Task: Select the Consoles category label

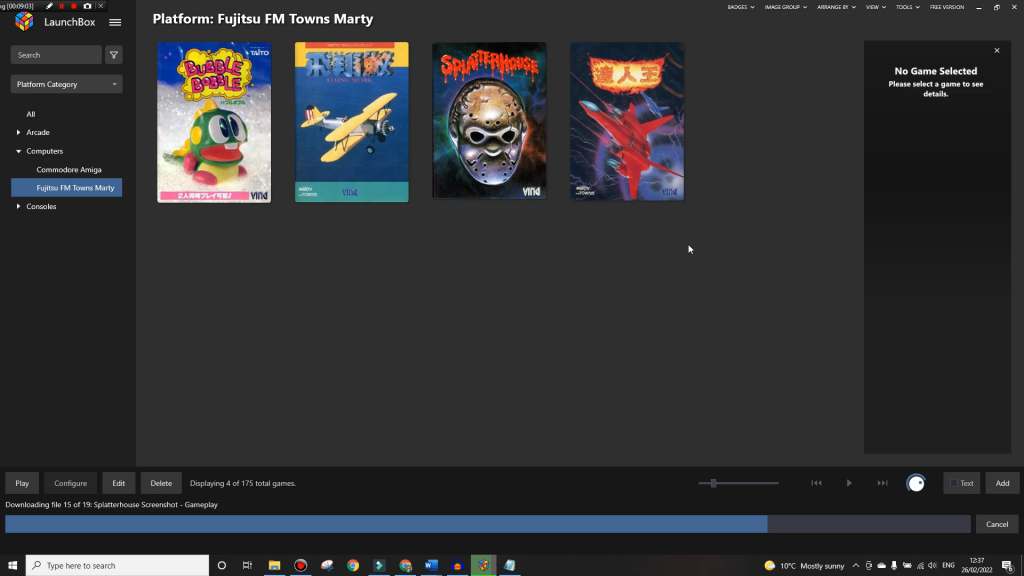Action: point(41,206)
